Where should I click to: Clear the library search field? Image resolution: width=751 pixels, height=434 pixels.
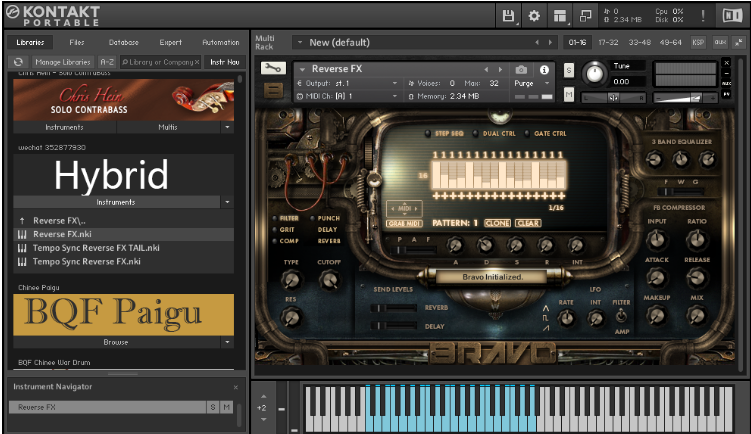pyautogui.click(x=197, y=62)
